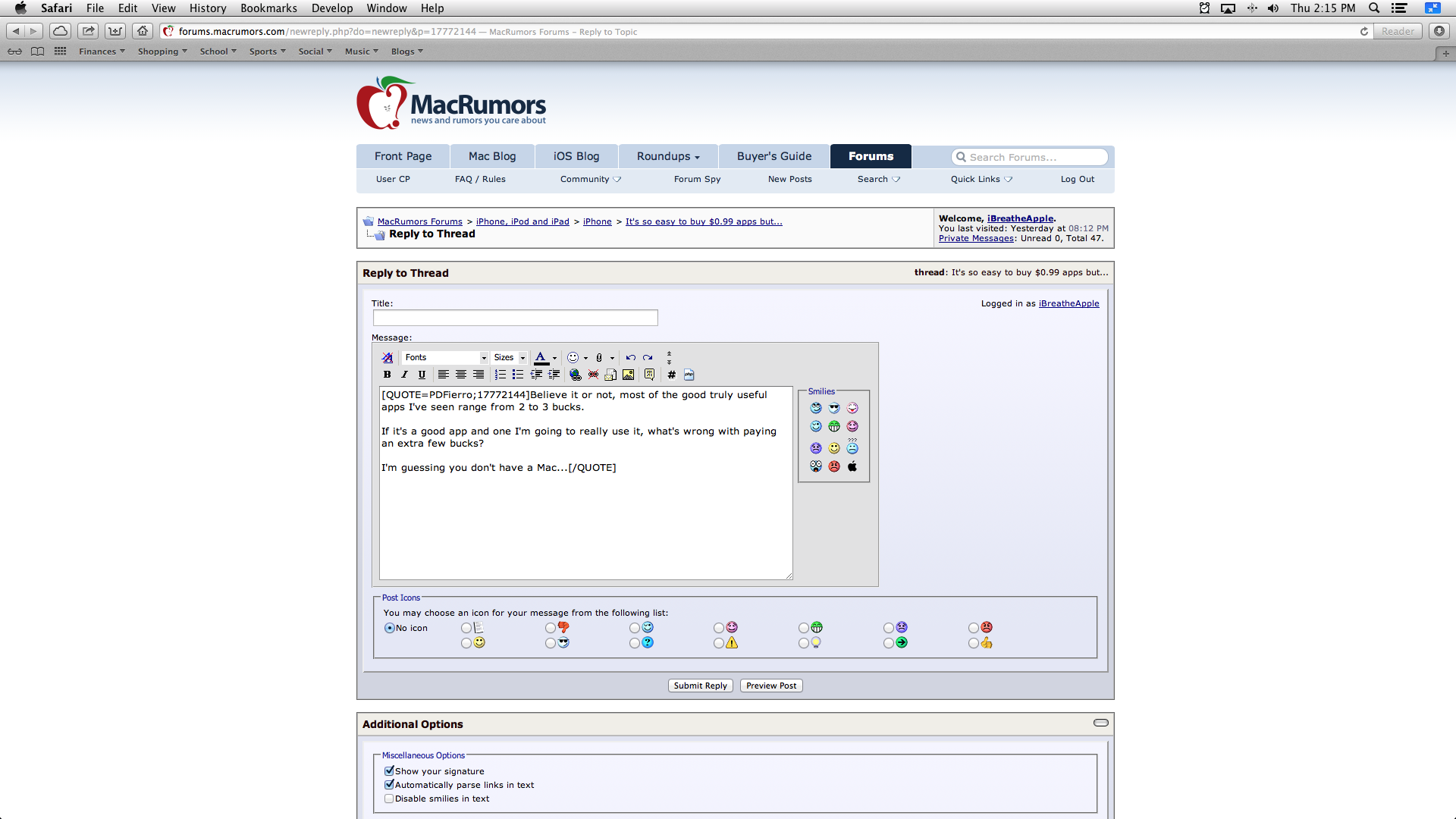Select the thumbs down post icon
Screen dimensions: 1456x819
[x=551, y=628]
